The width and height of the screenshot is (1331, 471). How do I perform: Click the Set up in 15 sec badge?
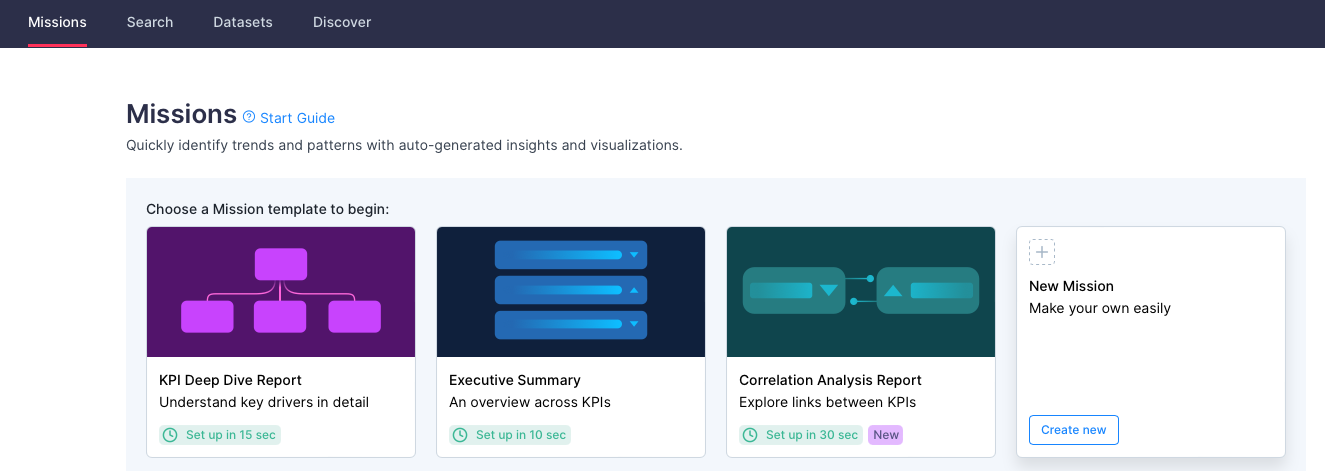coord(220,435)
